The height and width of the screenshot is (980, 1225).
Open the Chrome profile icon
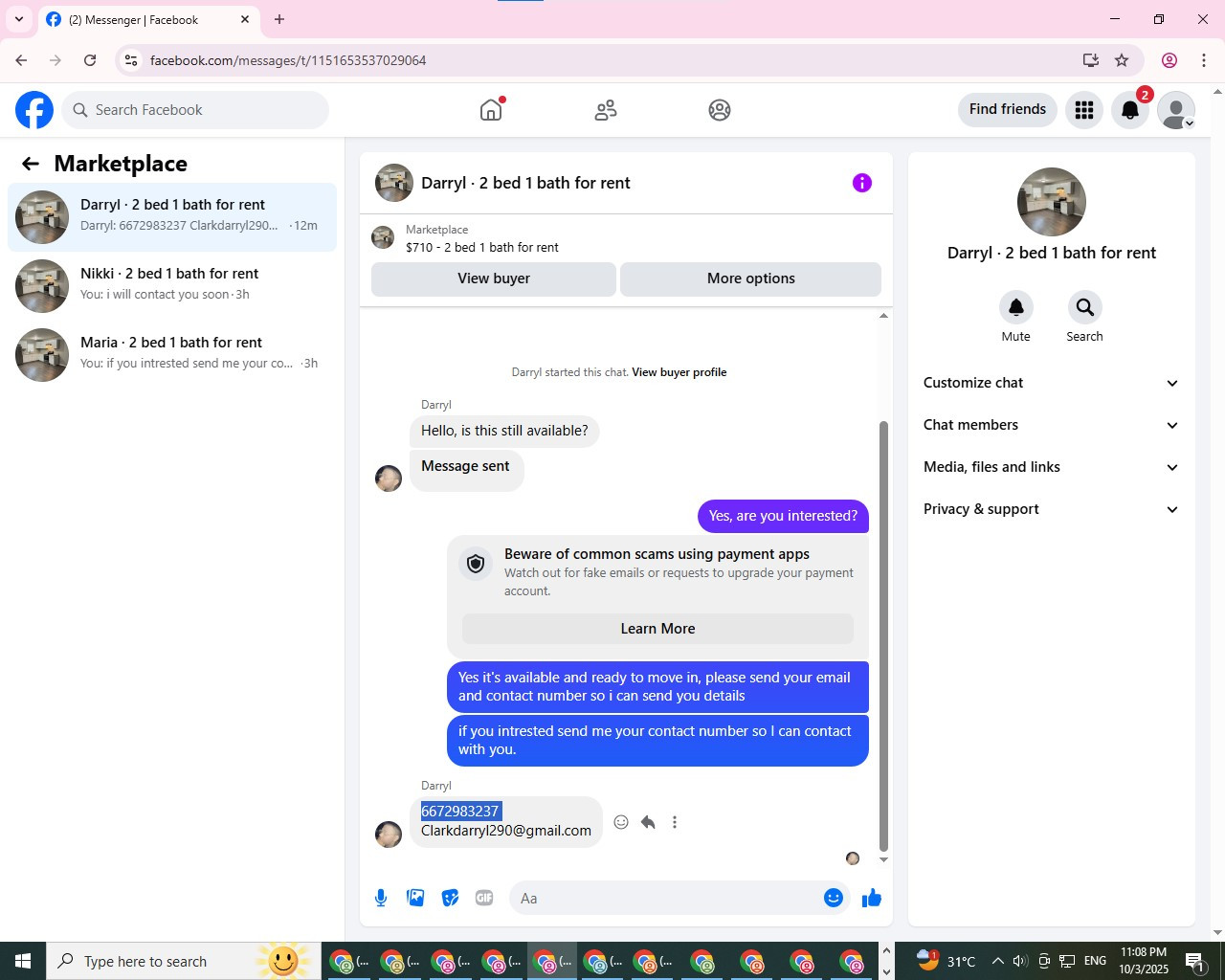1169,60
